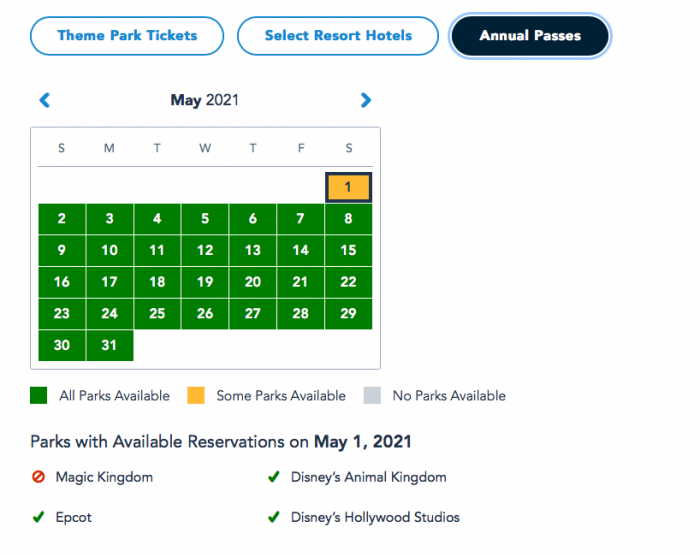The width and height of the screenshot is (700, 557).
Task: Pick May 28 on the calendar
Action: [x=300, y=314]
